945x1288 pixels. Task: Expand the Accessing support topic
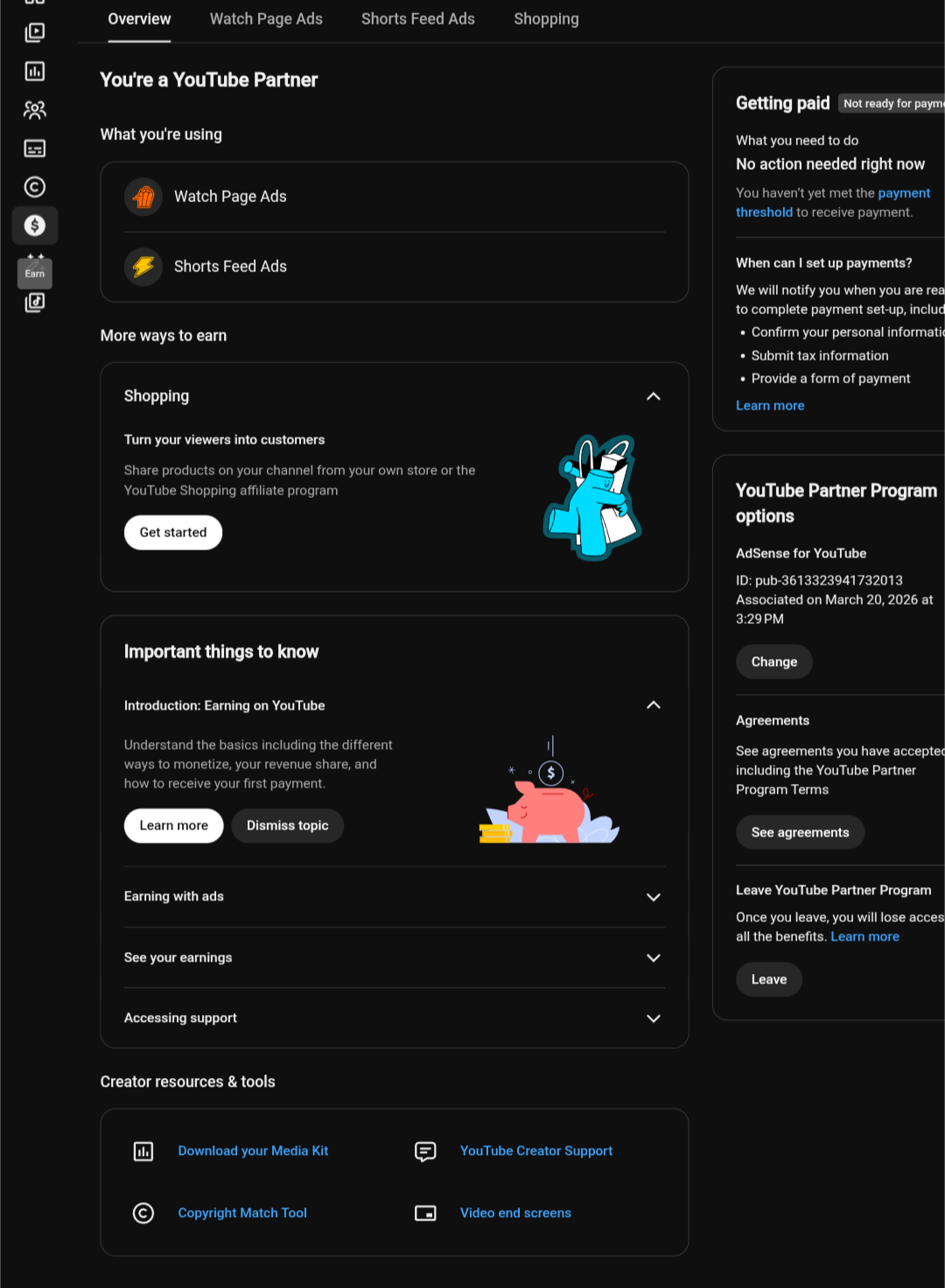tap(395, 1018)
